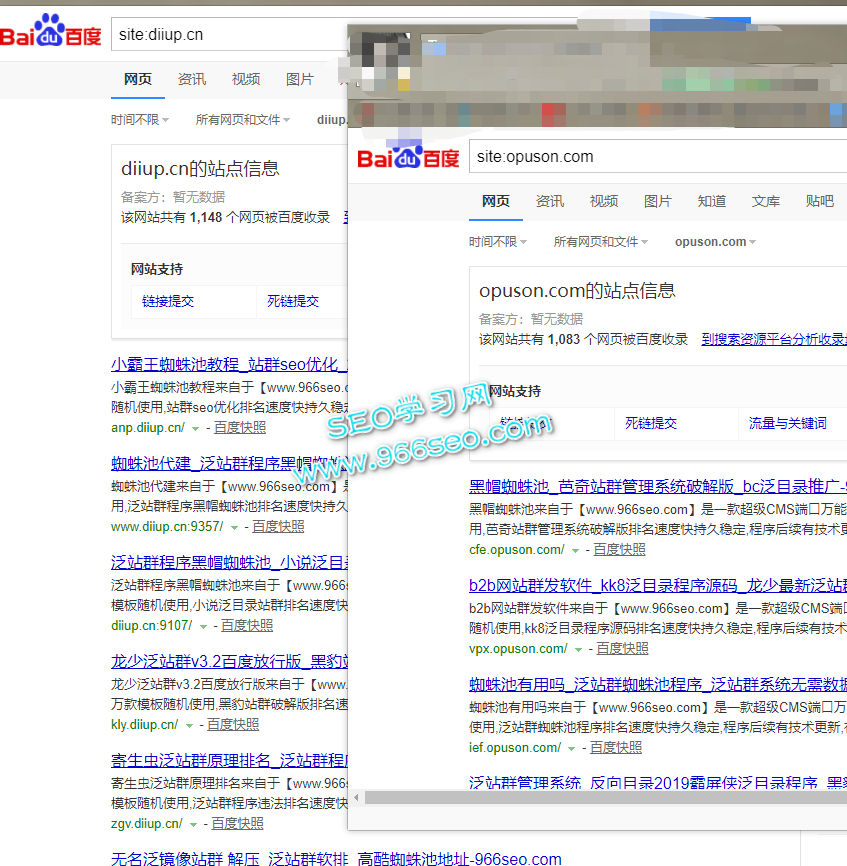This screenshot has width=847, height=866.
Task: Open 百度快照 for kly.diiup.cn/
Action: click(233, 724)
